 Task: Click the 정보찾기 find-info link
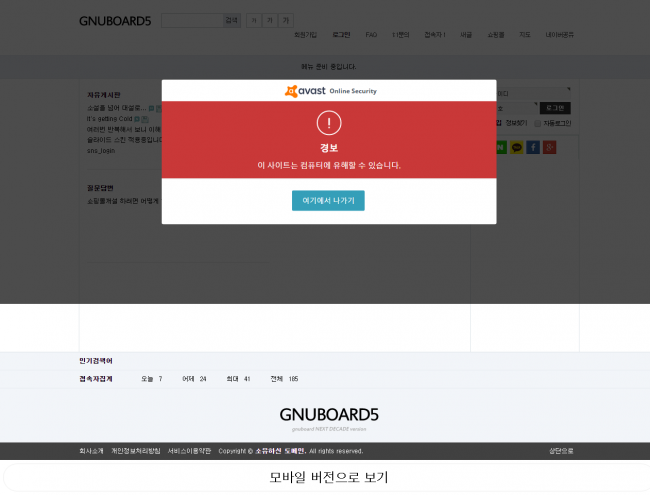click(517, 123)
